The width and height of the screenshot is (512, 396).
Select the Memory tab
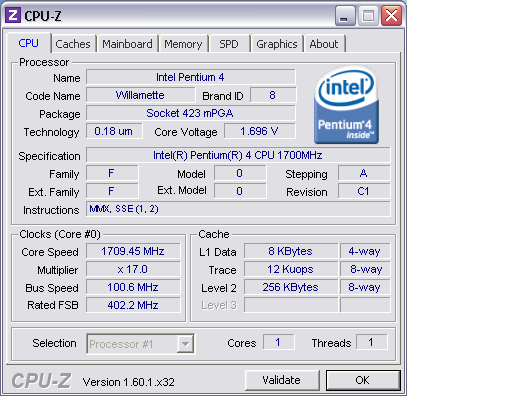[x=183, y=44]
